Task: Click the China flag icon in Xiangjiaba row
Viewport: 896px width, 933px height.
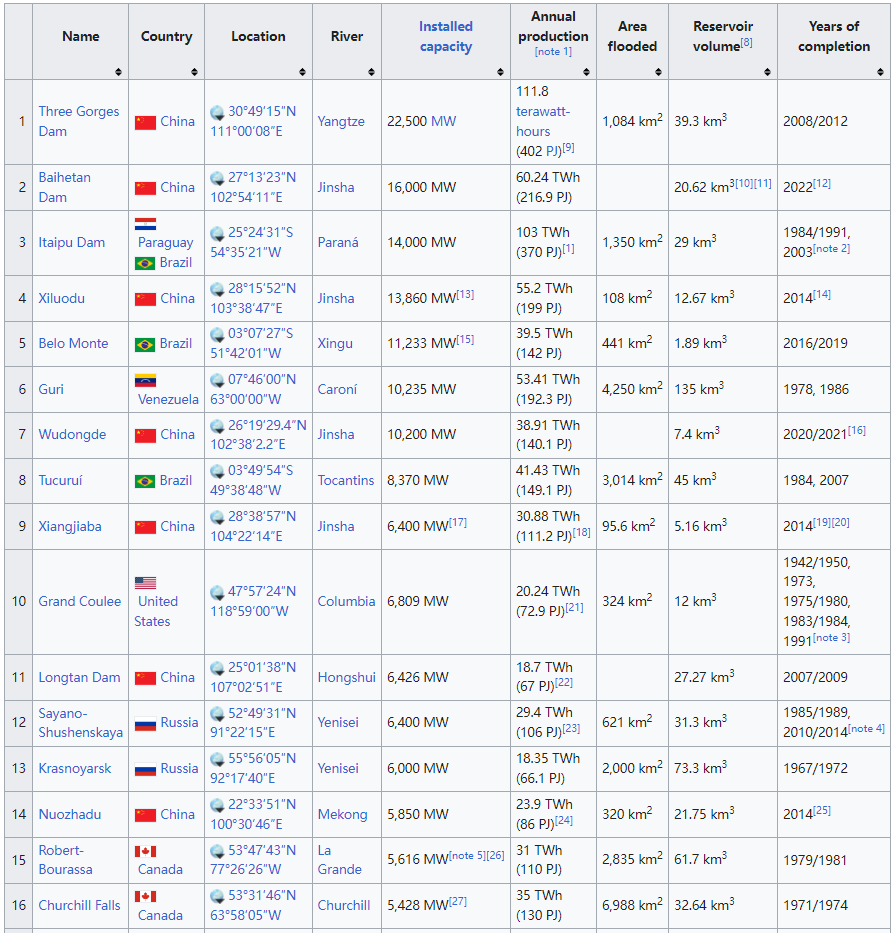Action: (x=145, y=527)
